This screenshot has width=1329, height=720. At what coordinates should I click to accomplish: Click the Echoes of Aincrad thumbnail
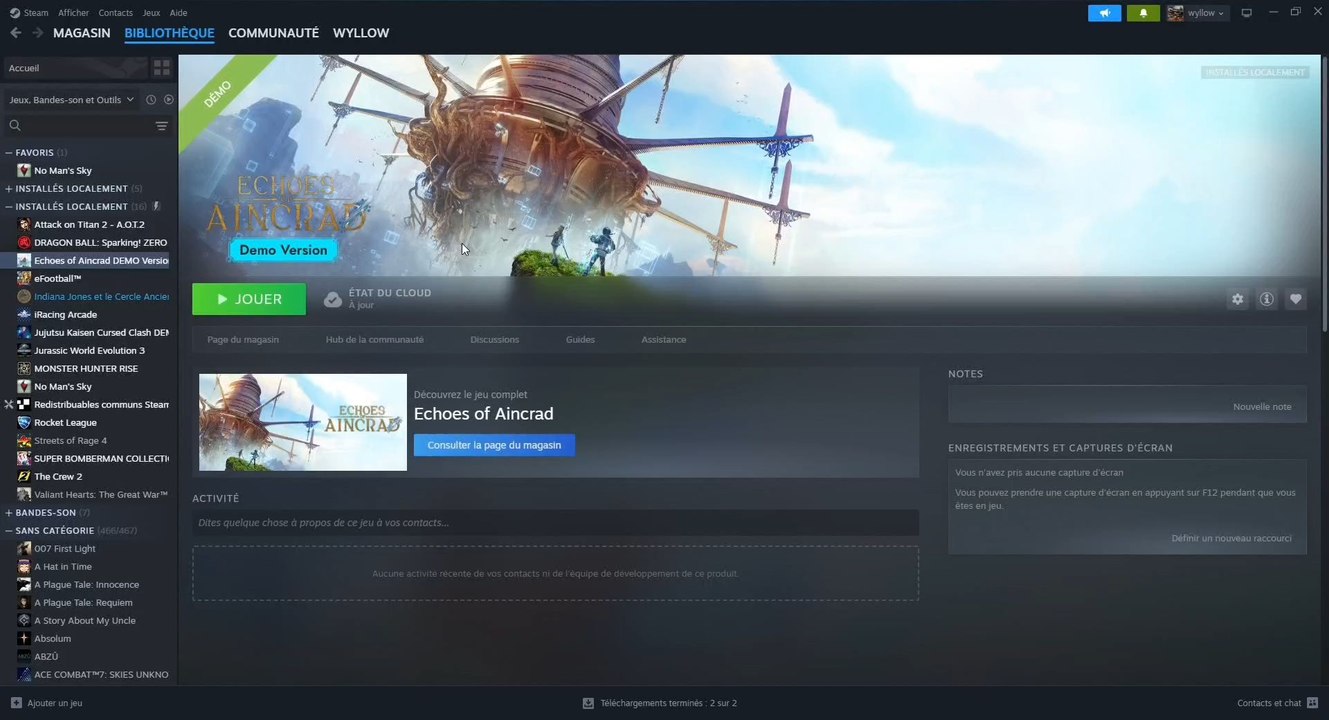303,422
